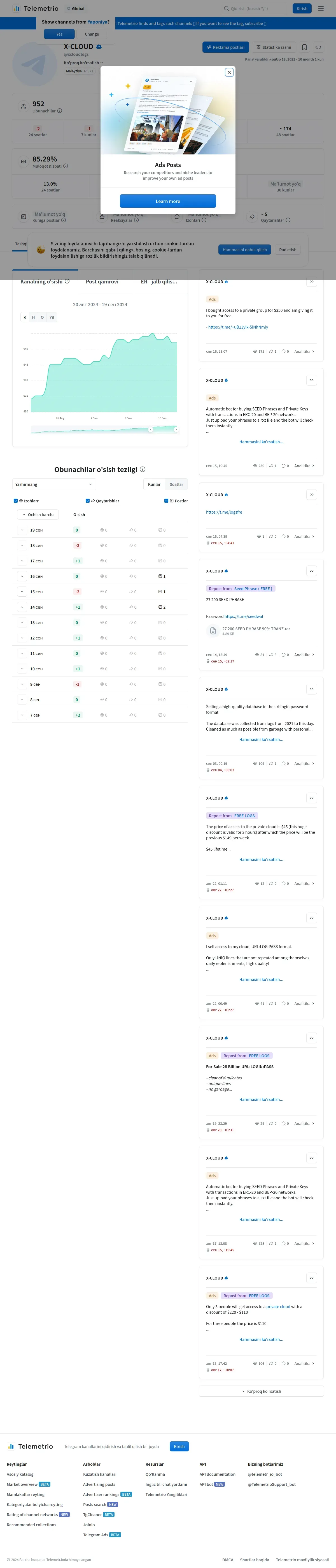Image resolution: width=336 pixels, height=1568 pixels.
Task: Click the header Kirish button
Action: (x=302, y=8)
